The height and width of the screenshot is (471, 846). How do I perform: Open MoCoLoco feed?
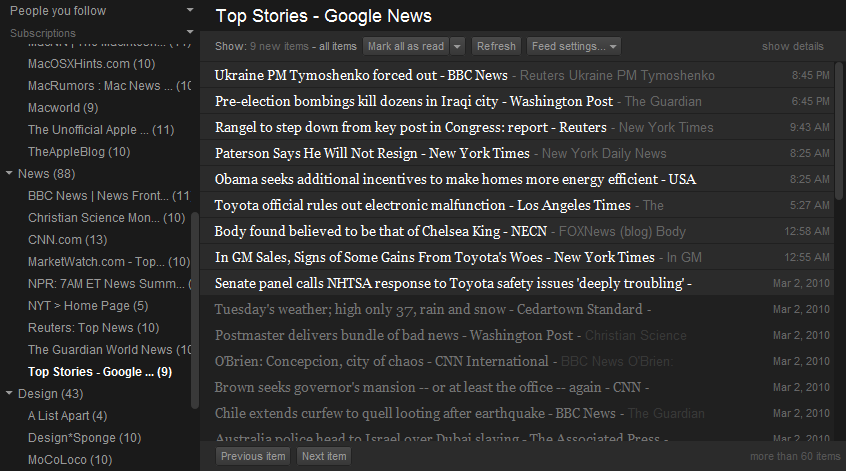click(x=70, y=460)
